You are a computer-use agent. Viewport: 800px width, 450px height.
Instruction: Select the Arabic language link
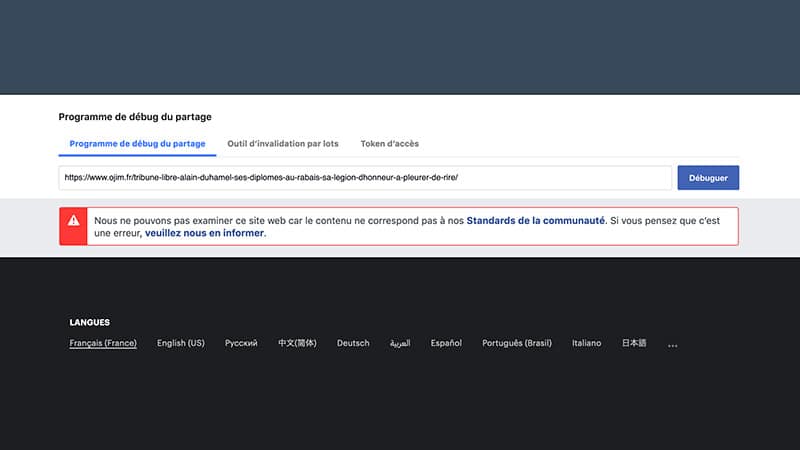click(x=400, y=343)
